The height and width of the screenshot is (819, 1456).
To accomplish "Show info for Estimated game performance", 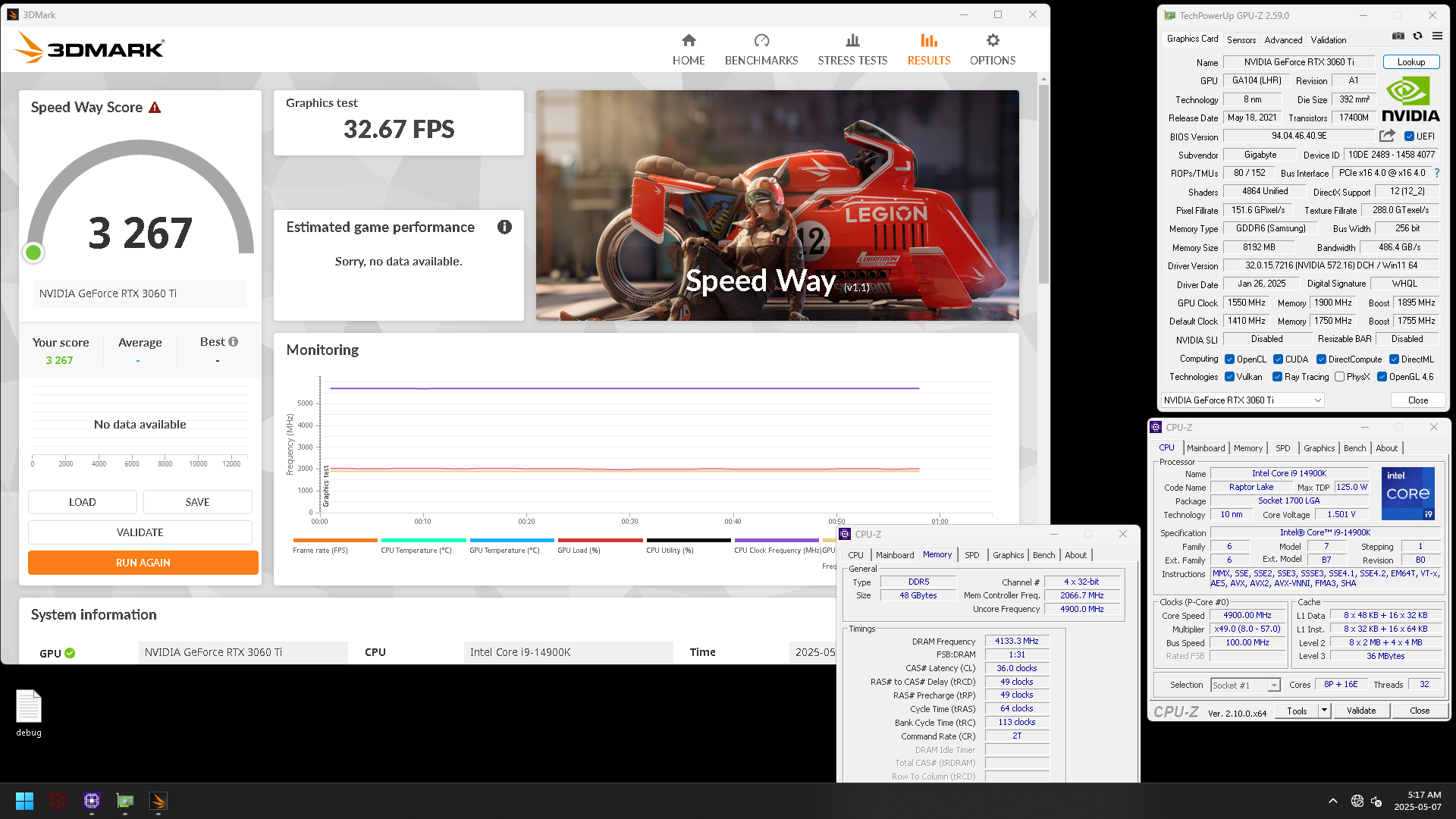I will pyautogui.click(x=504, y=227).
